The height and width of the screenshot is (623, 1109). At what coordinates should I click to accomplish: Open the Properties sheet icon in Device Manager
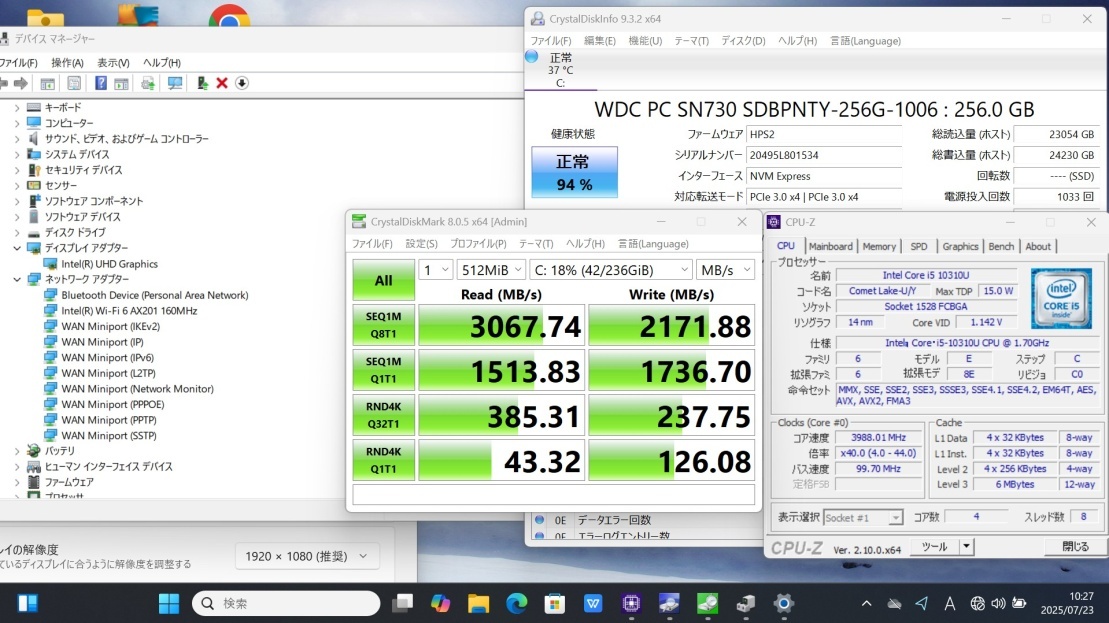74,83
